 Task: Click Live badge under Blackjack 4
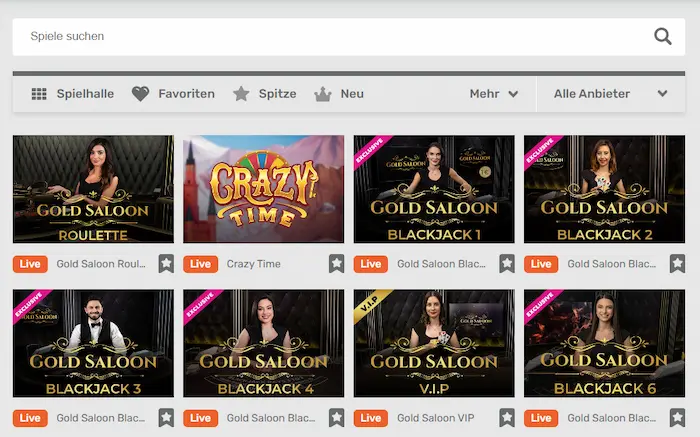200,418
